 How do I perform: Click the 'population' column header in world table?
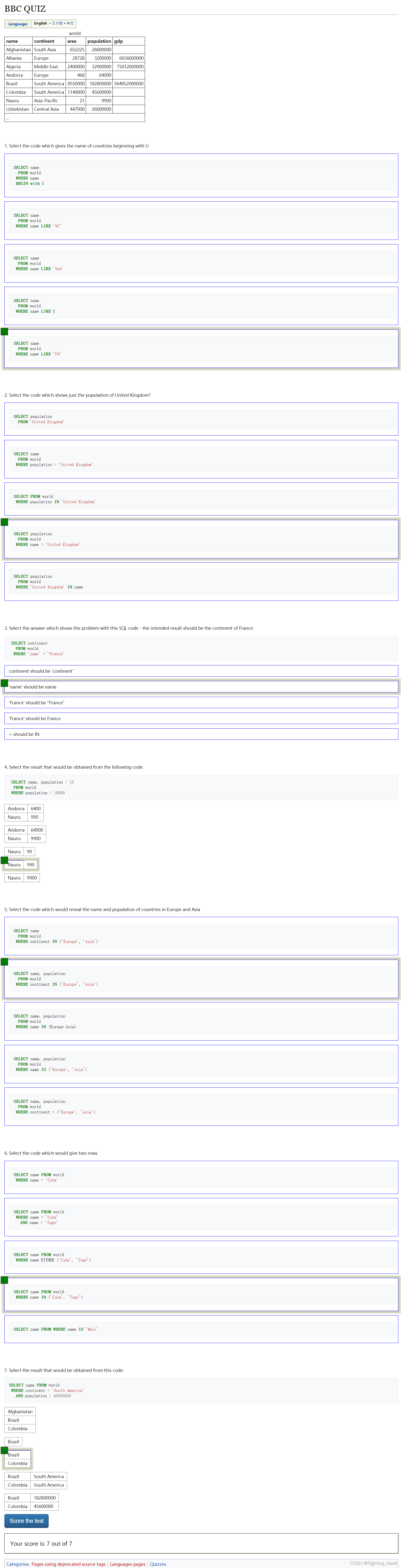coord(99,41)
